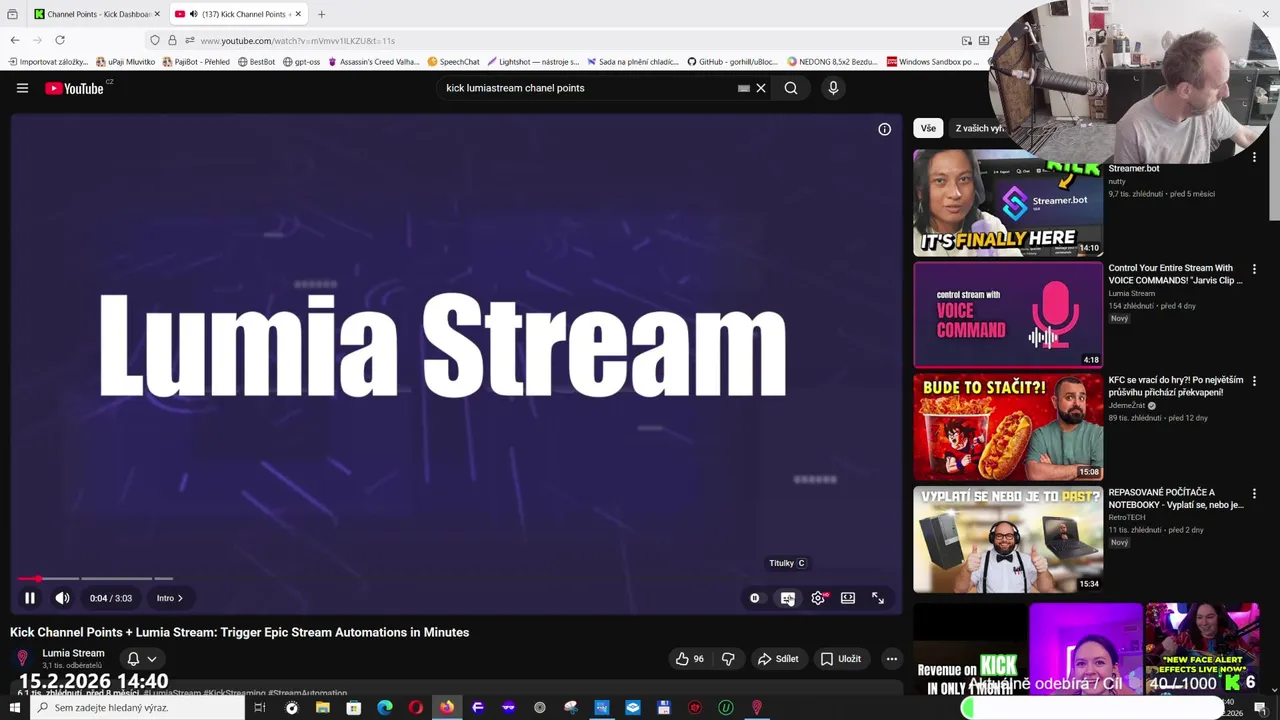The width and height of the screenshot is (1280, 720).
Task: Open Firefox from taskbar
Action: tap(447, 708)
